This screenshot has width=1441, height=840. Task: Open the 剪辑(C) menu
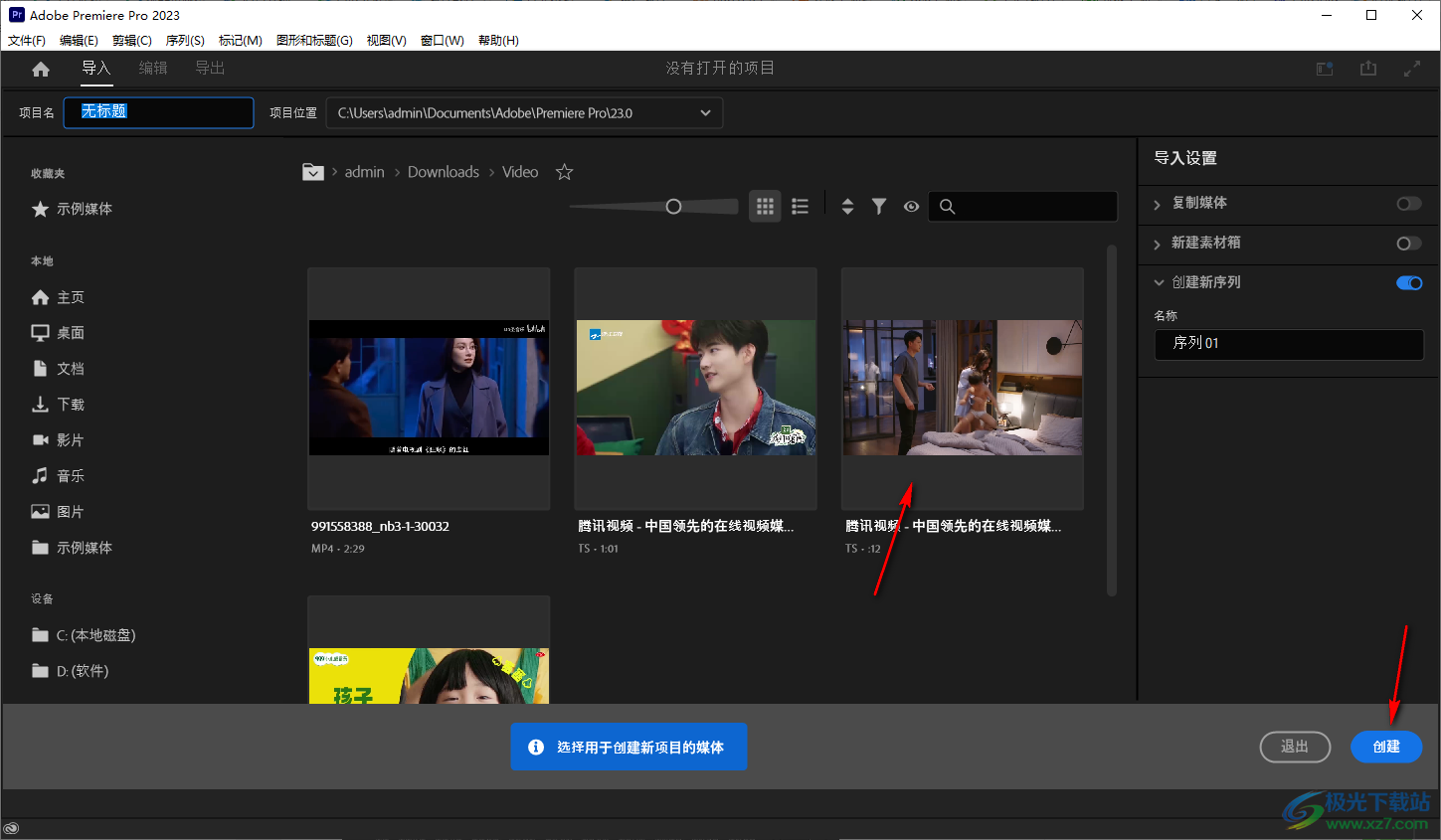[x=132, y=41]
